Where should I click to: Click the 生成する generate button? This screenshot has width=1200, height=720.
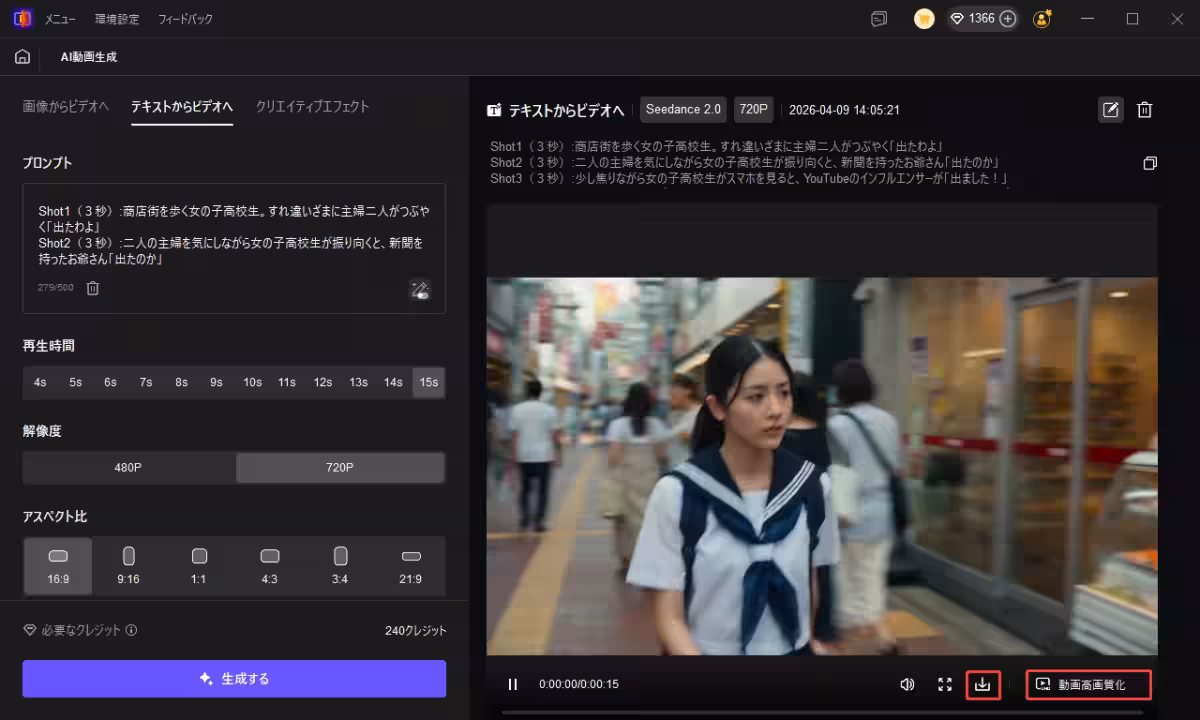[x=233, y=678]
